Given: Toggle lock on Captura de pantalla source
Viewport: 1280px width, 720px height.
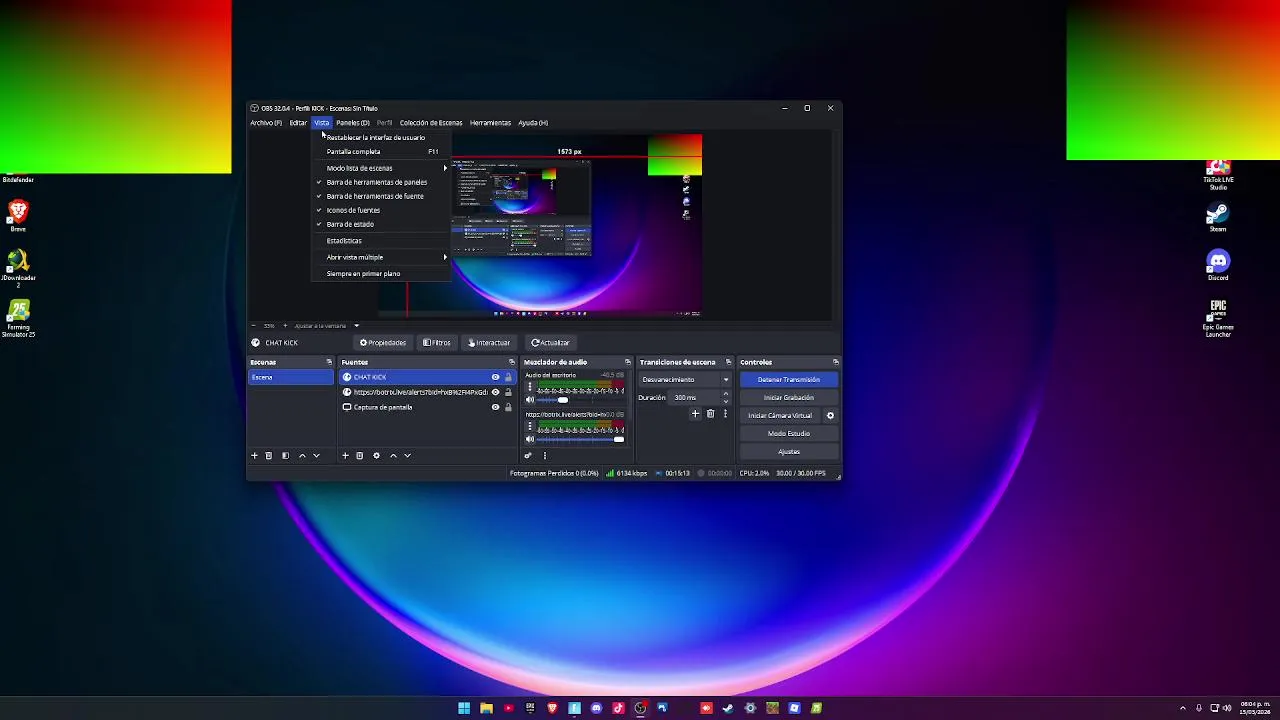Looking at the screenshot, I should point(508,407).
